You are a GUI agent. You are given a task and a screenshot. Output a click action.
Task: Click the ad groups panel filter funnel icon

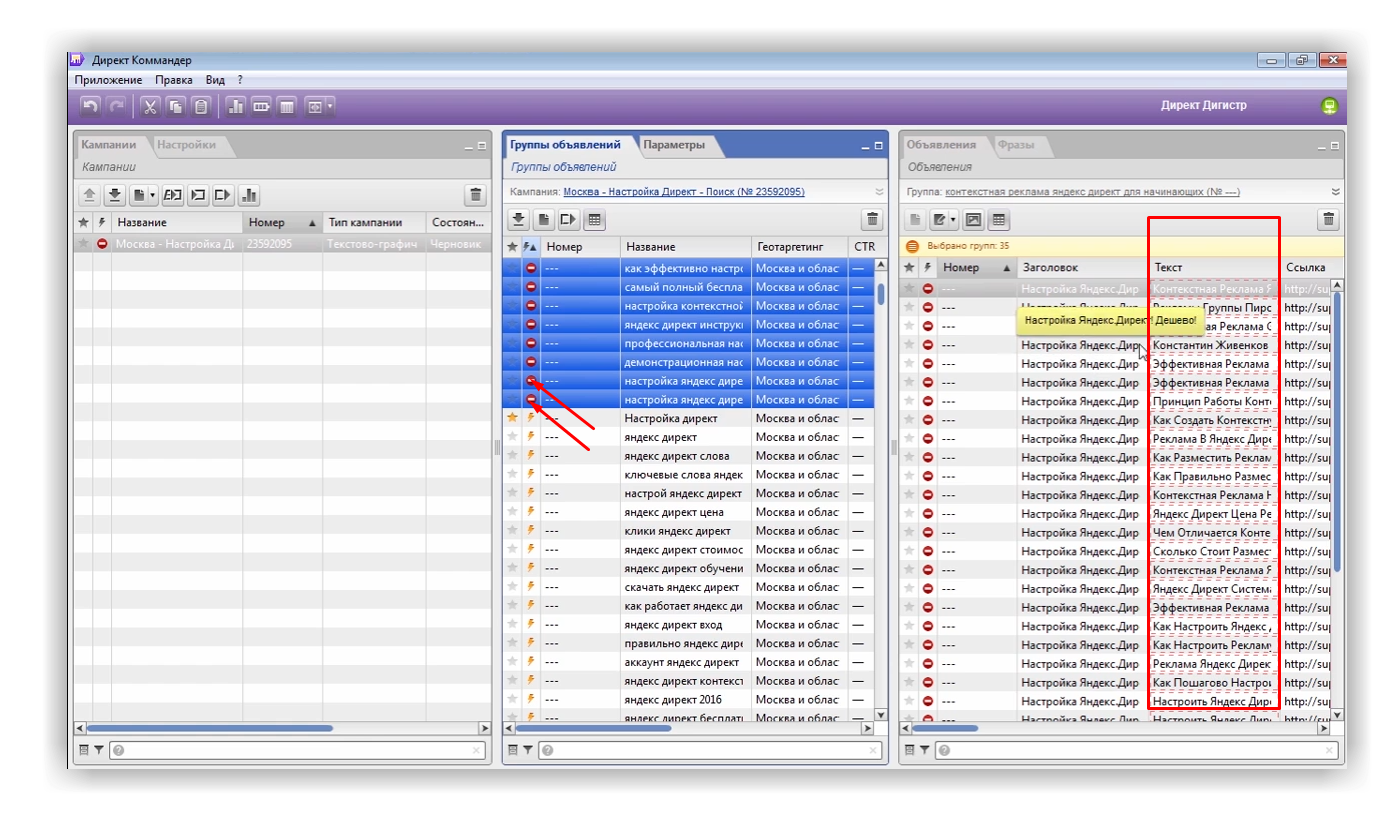pyautogui.click(x=527, y=749)
